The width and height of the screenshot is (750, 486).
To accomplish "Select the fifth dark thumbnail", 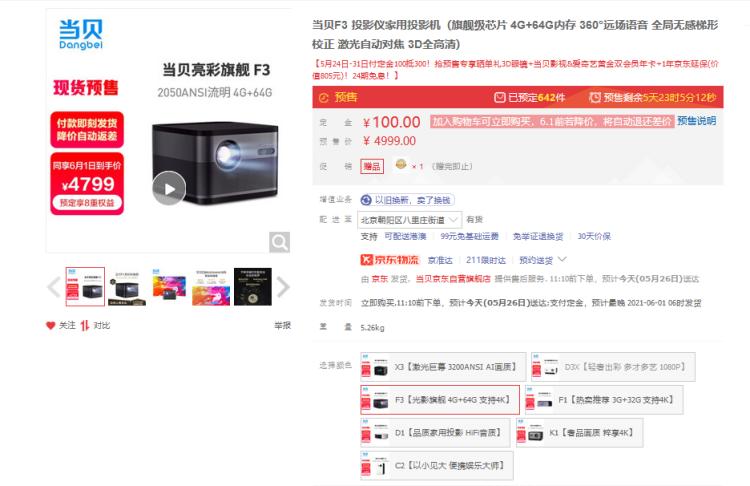I will point(253,287).
